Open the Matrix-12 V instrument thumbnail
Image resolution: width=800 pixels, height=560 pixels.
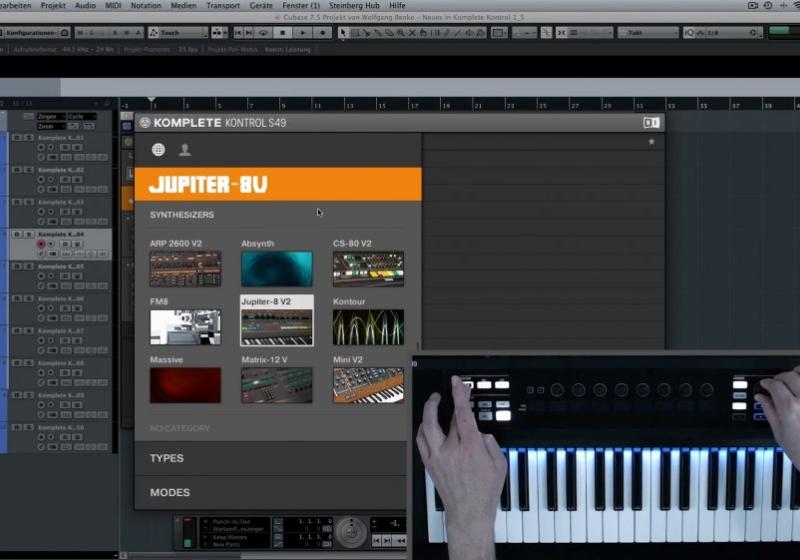tap(276, 385)
